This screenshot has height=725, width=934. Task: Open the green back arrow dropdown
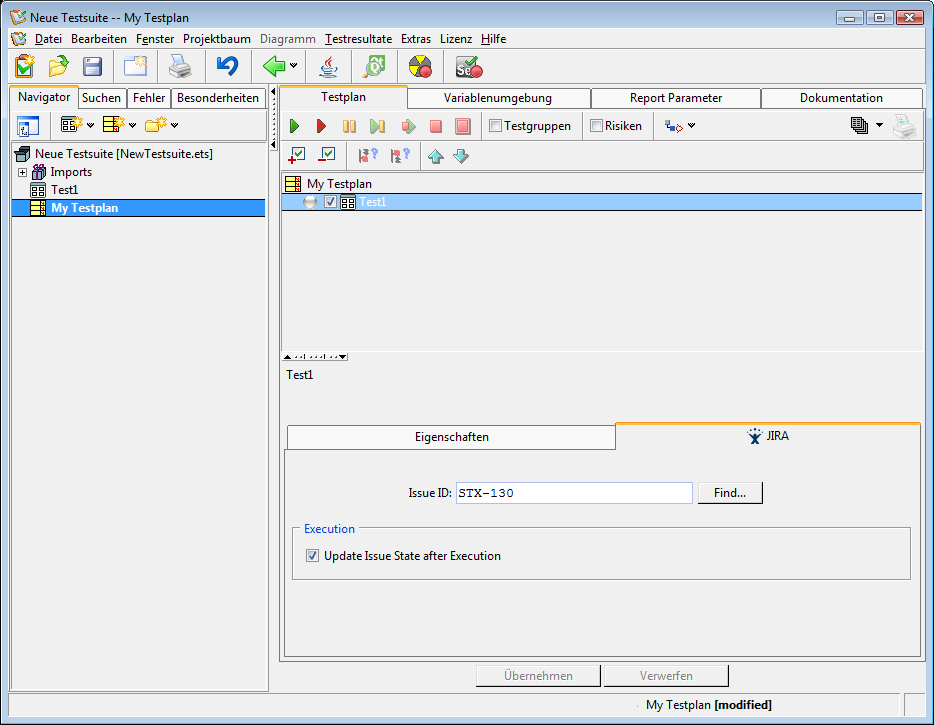pyautogui.click(x=293, y=67)
